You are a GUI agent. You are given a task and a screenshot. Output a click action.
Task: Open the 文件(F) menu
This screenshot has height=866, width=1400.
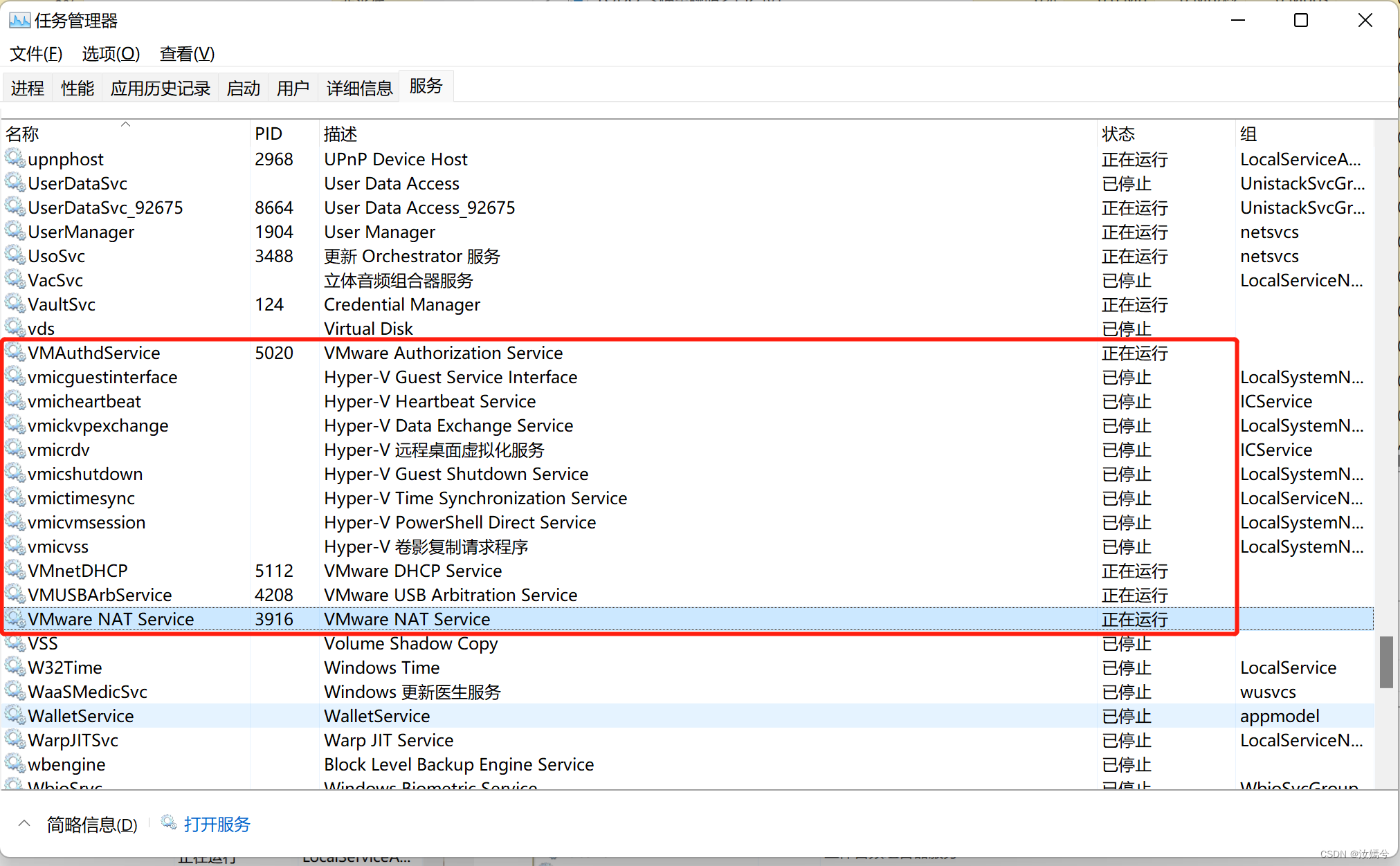click(36, 53)
